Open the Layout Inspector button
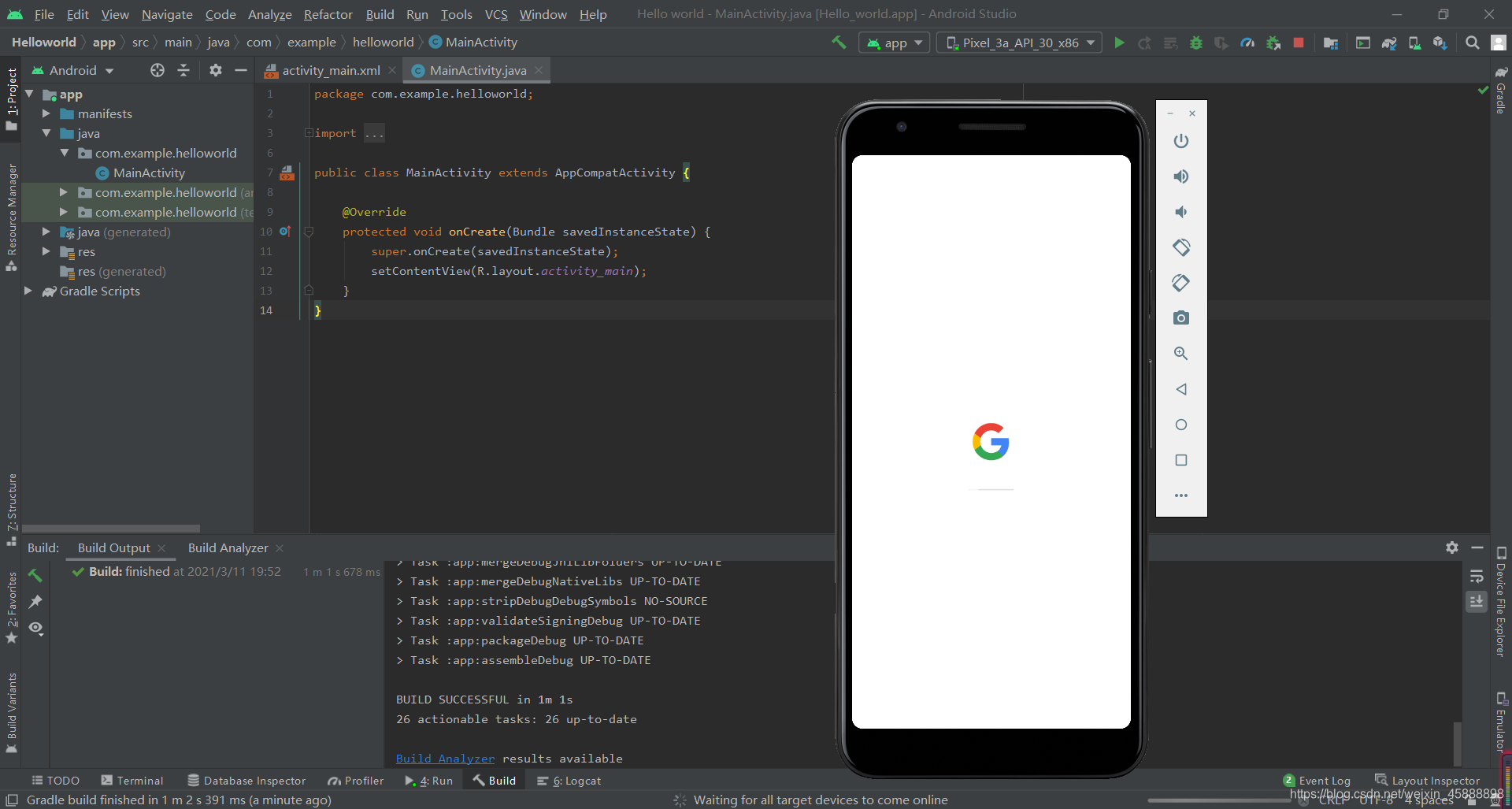 tap(1427, 781)
